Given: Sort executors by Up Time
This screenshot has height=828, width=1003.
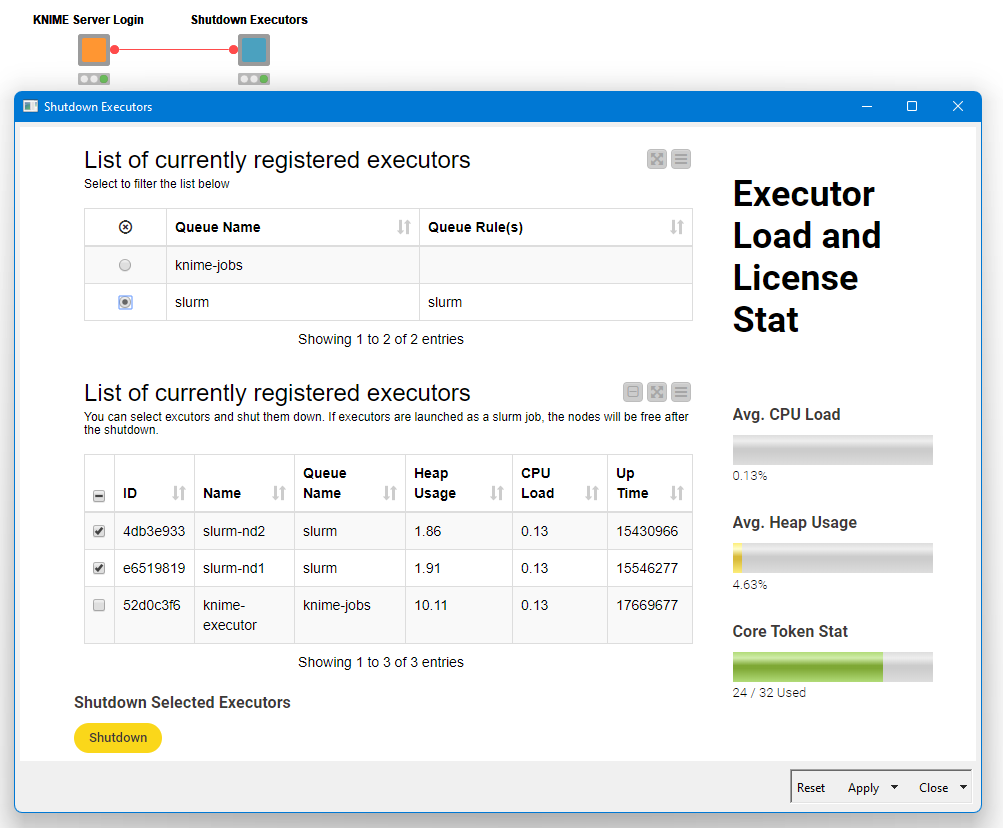Looking at the screenshot, I should 677,493.
